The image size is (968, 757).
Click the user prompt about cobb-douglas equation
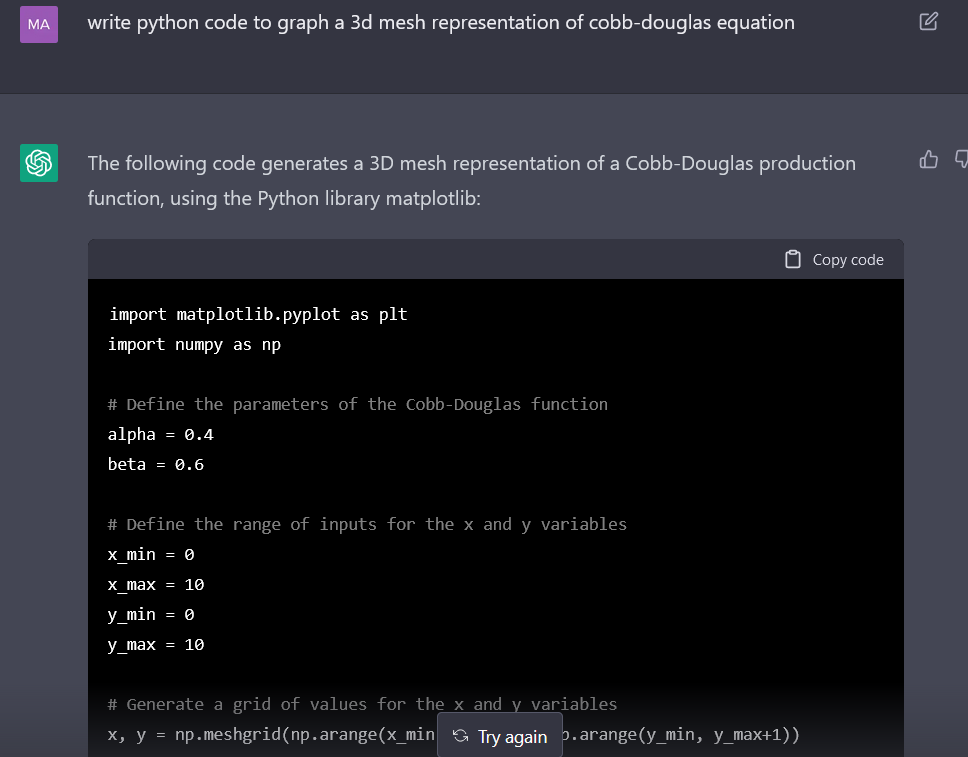pos(441,23)
